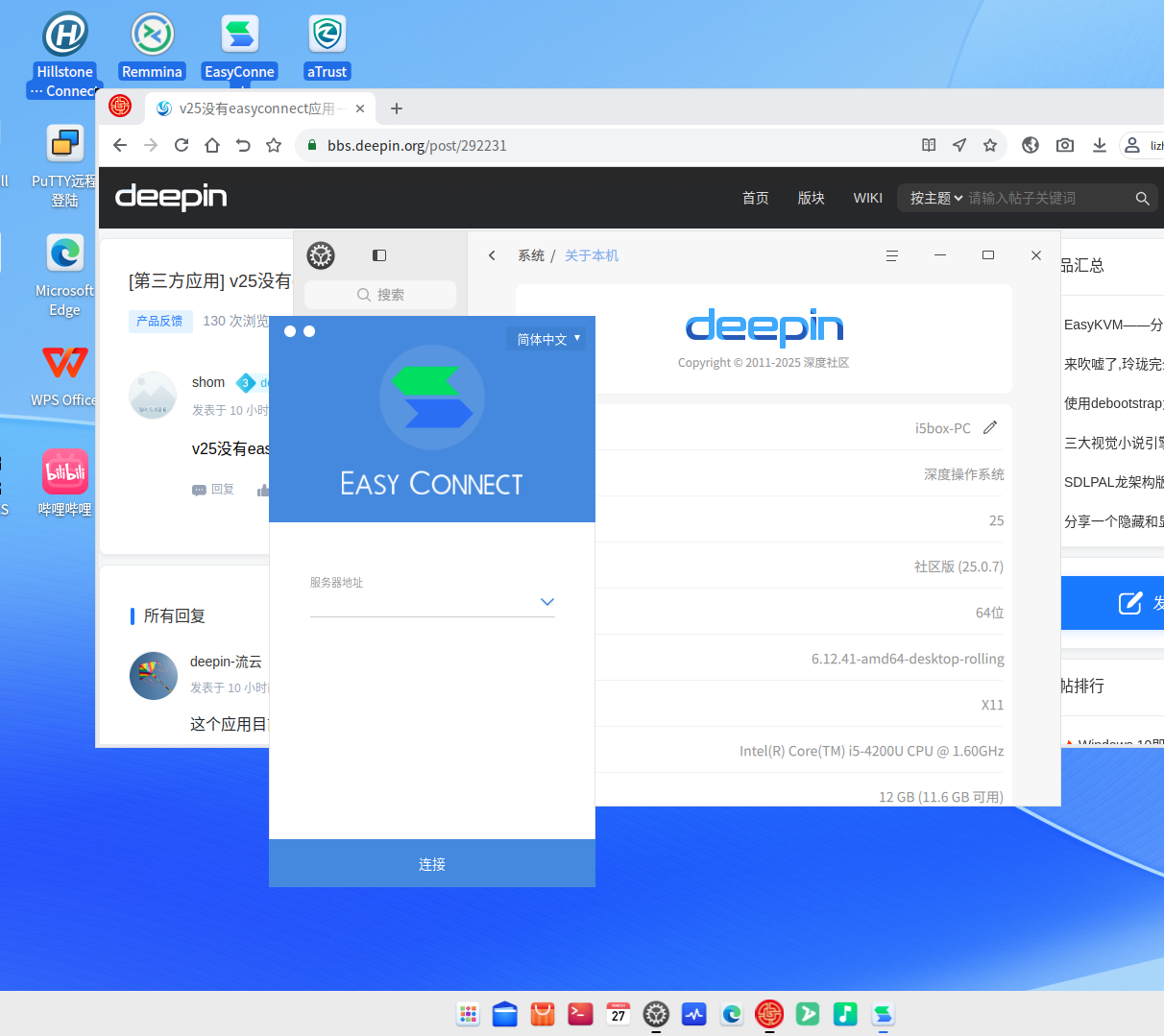
Task: Open a new browser tab
Action: click(397, 108)
